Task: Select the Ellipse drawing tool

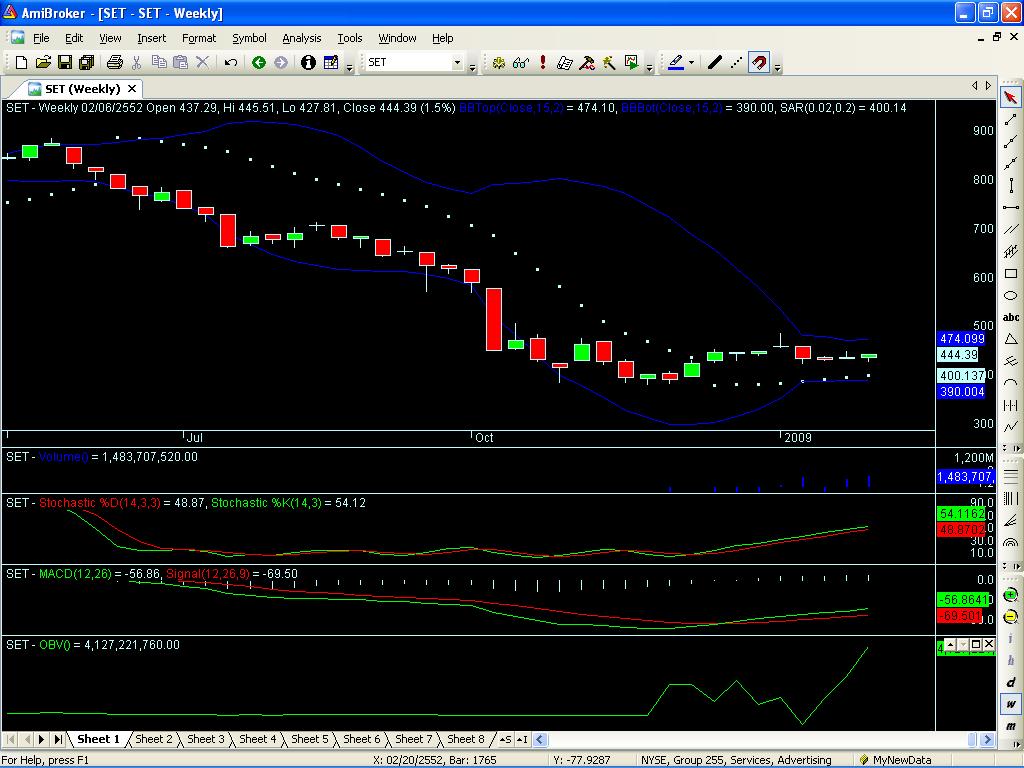Action: [x=1010, y=296]
